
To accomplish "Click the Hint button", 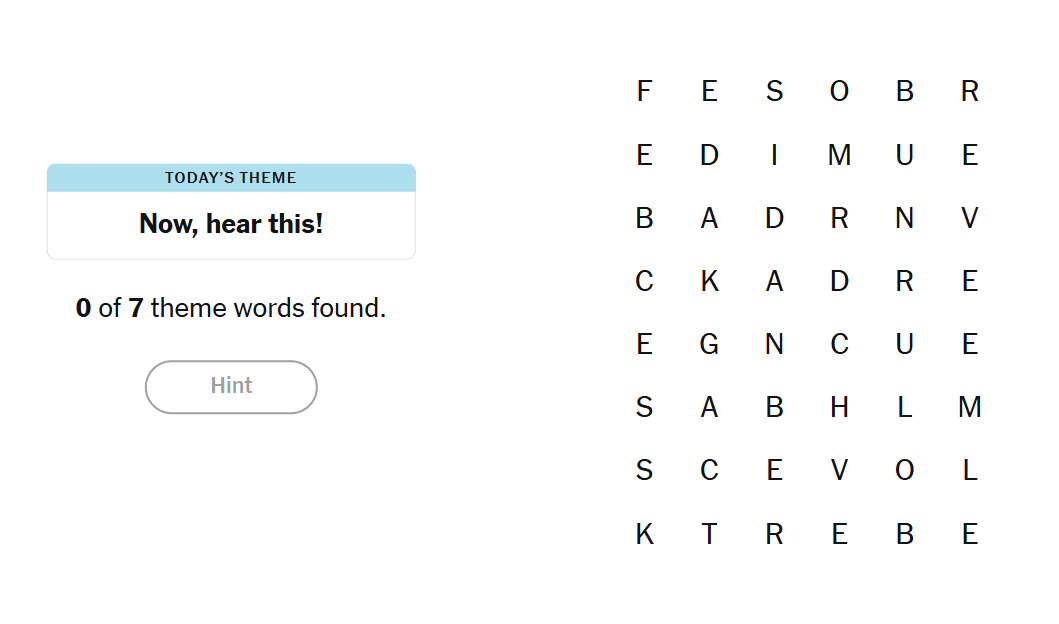I will click(231, 386).
